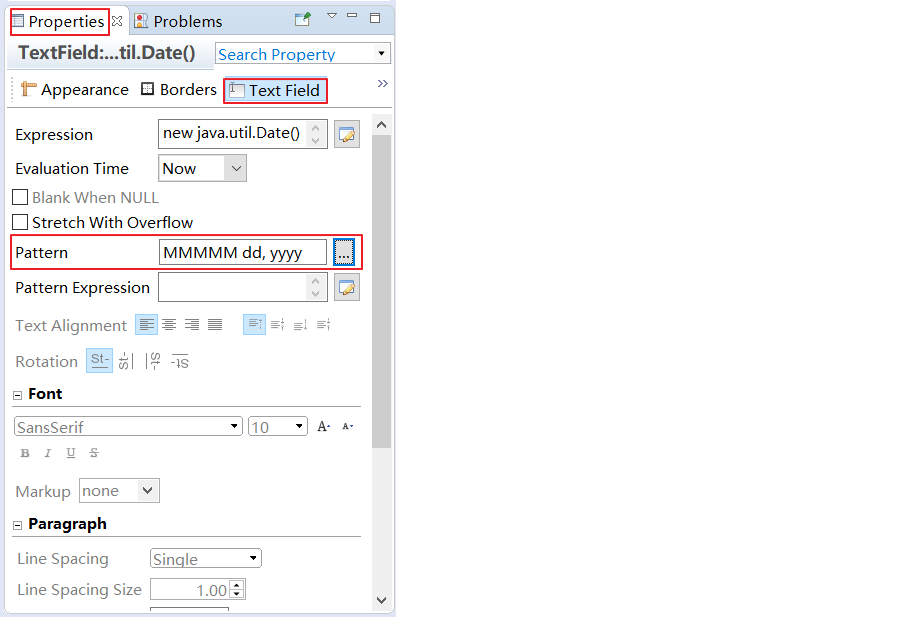Set vertical alignment to bottom
Image resolution: width=923 pixels, height=617 pixels.
click(300, 324)
